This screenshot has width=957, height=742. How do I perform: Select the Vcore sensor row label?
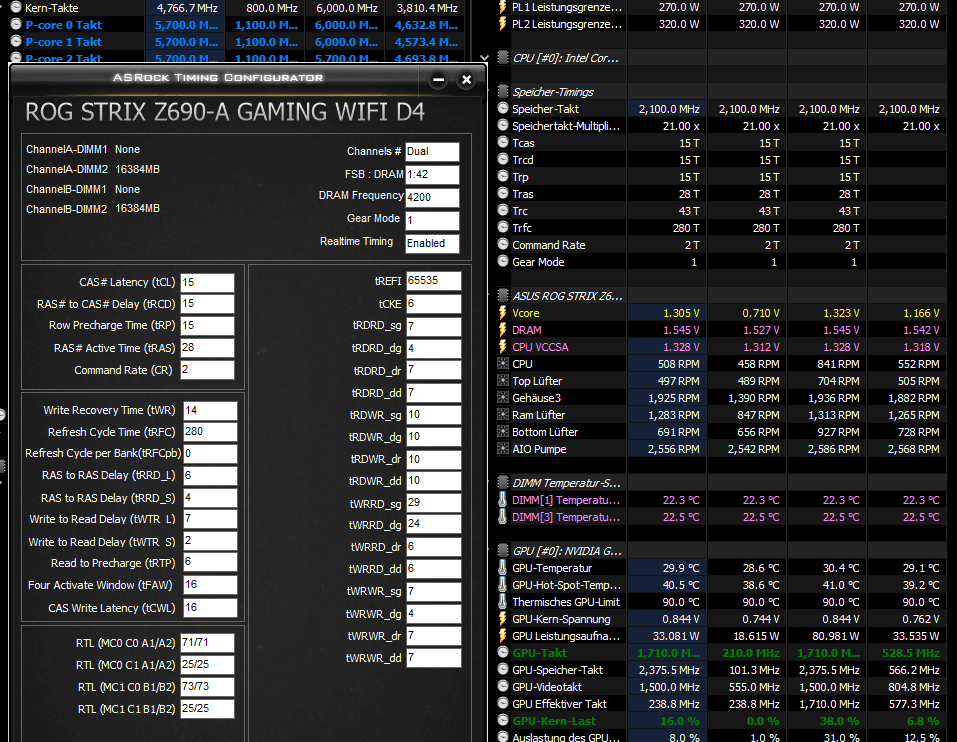coord(525,313)
